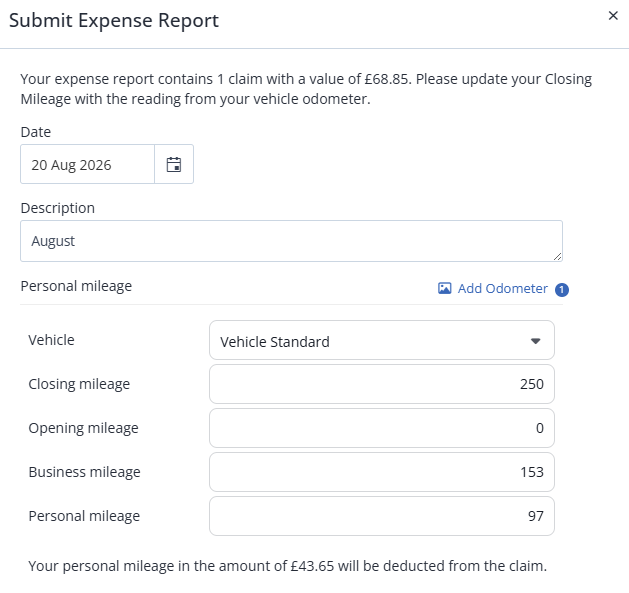Image resolution: width=629 pixels, height=593 pixels.
Task: Open the Vehicle Standard dropdown
Action: click(381, 340)
